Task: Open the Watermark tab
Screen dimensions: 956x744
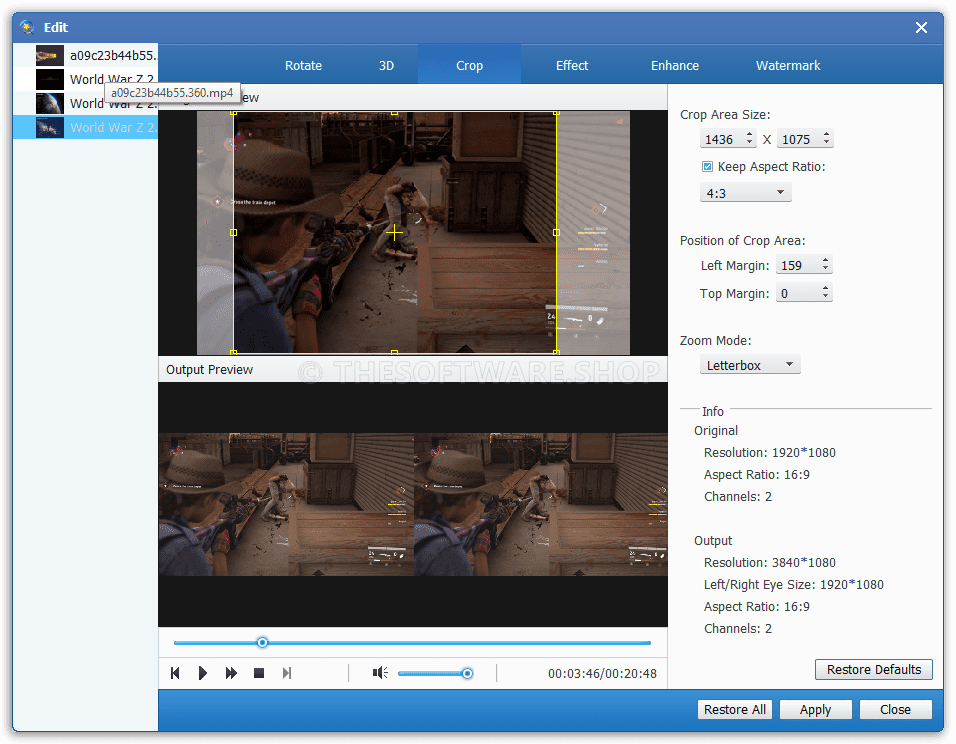Action: coord(788,65)
